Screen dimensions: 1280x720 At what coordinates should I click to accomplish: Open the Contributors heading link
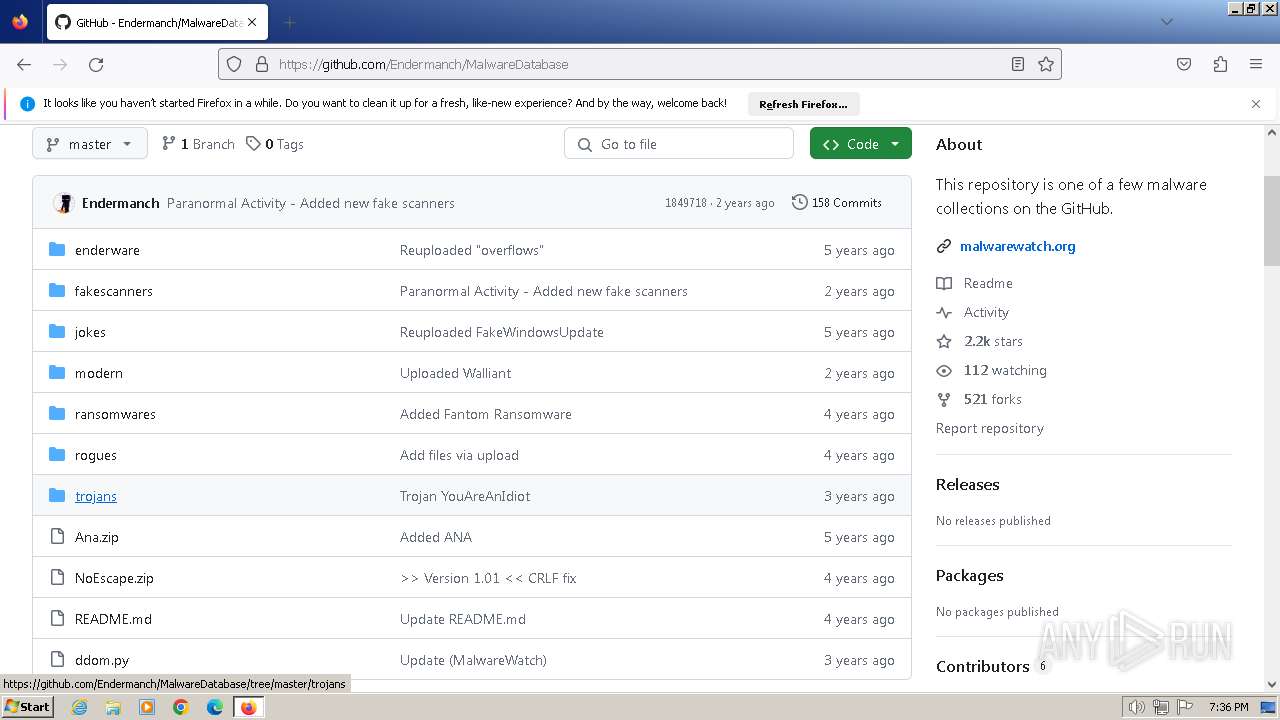pyautogui.click(x=983, y=666)
